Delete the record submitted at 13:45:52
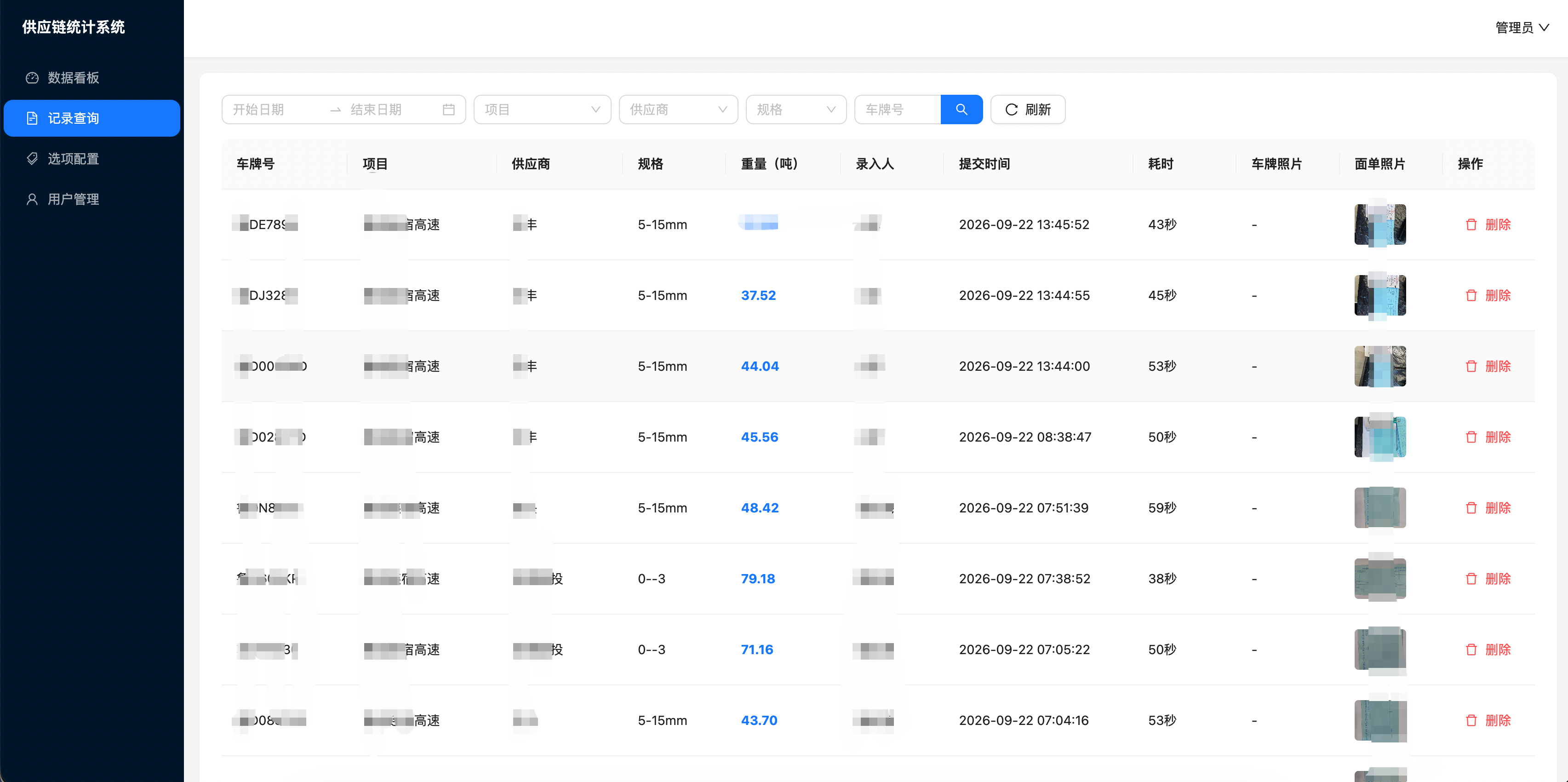 1488,225
